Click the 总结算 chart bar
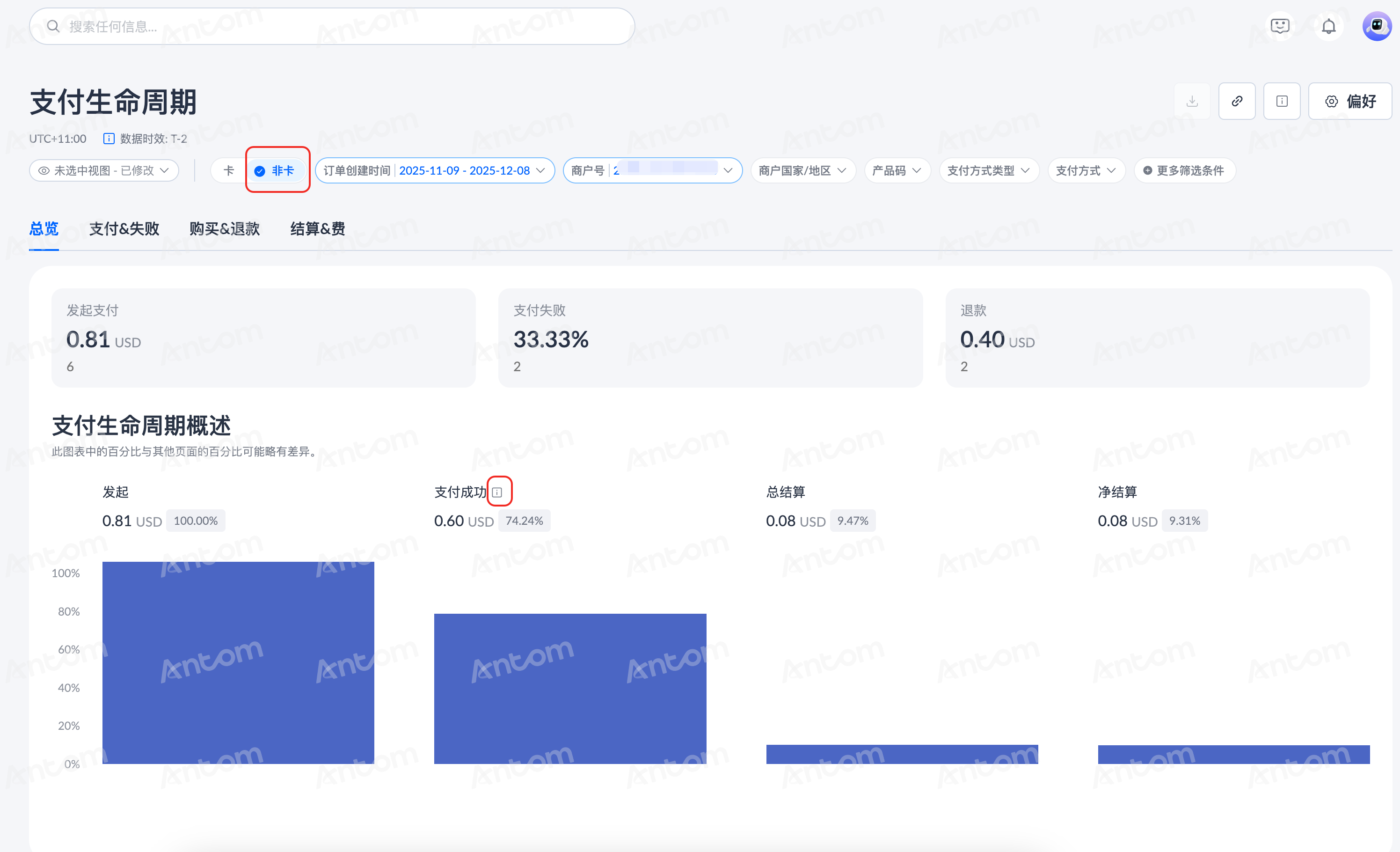Image resolution: width=1400 pixels, height=852 pixels. [902, 754]
